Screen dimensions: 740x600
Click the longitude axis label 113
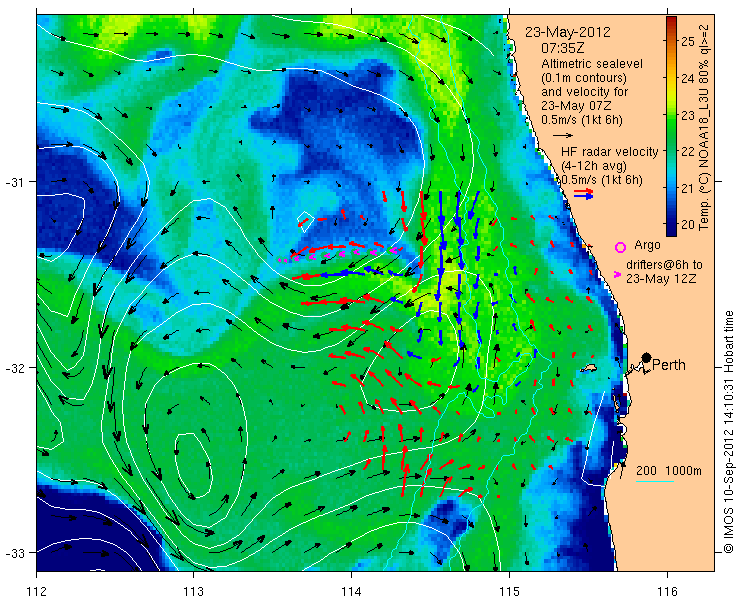pos(193,591)
